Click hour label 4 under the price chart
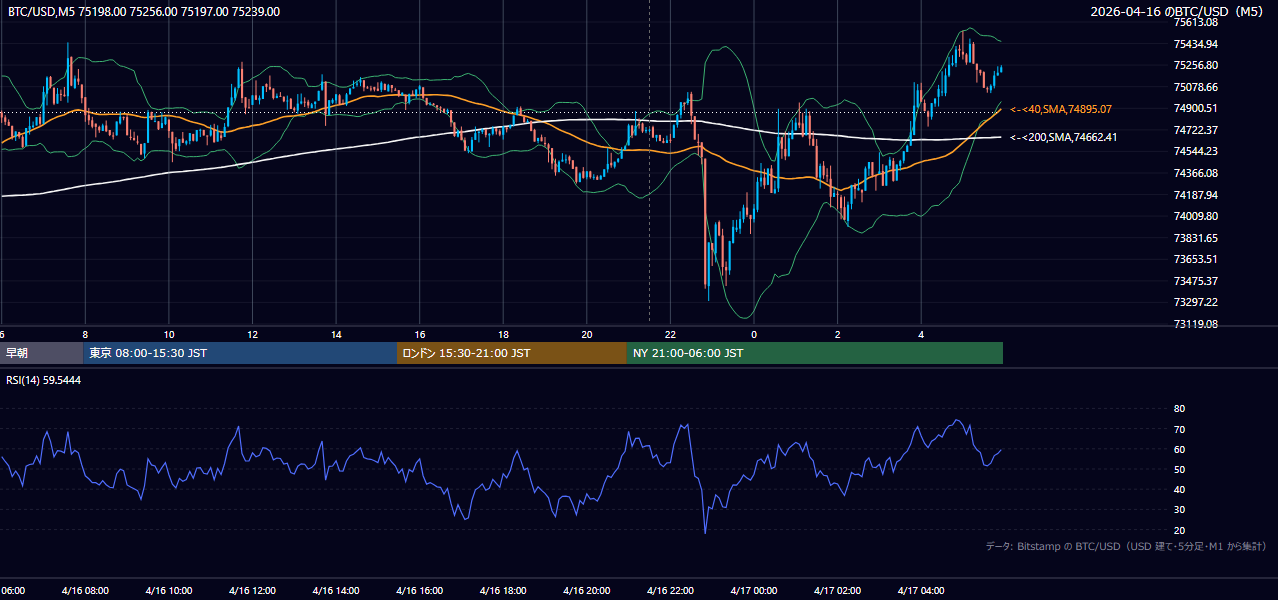The height and width of the screenshot is (600, 1278). (921, 334)
